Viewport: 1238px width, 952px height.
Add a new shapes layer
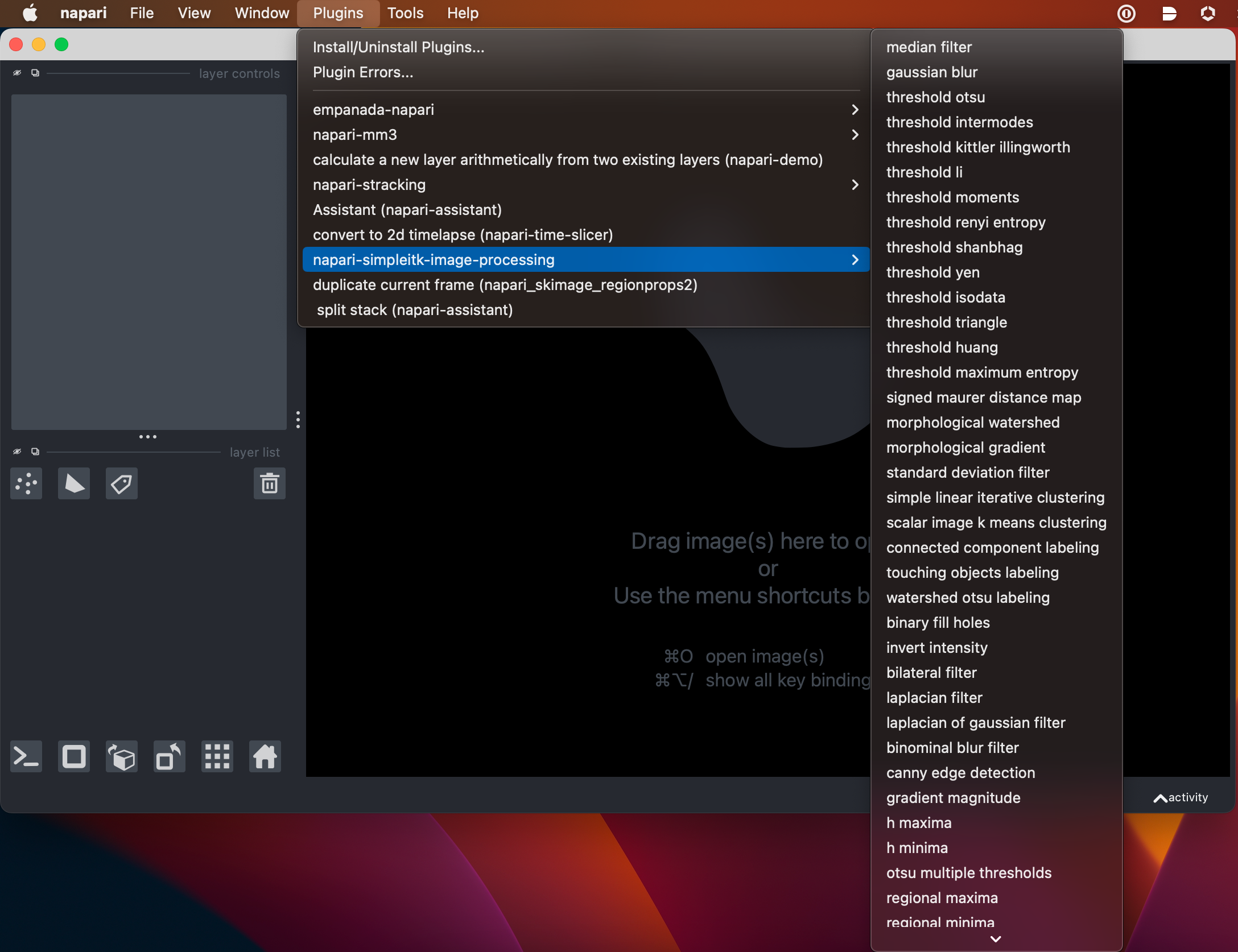pyautogui.click(x=73, y=483)
